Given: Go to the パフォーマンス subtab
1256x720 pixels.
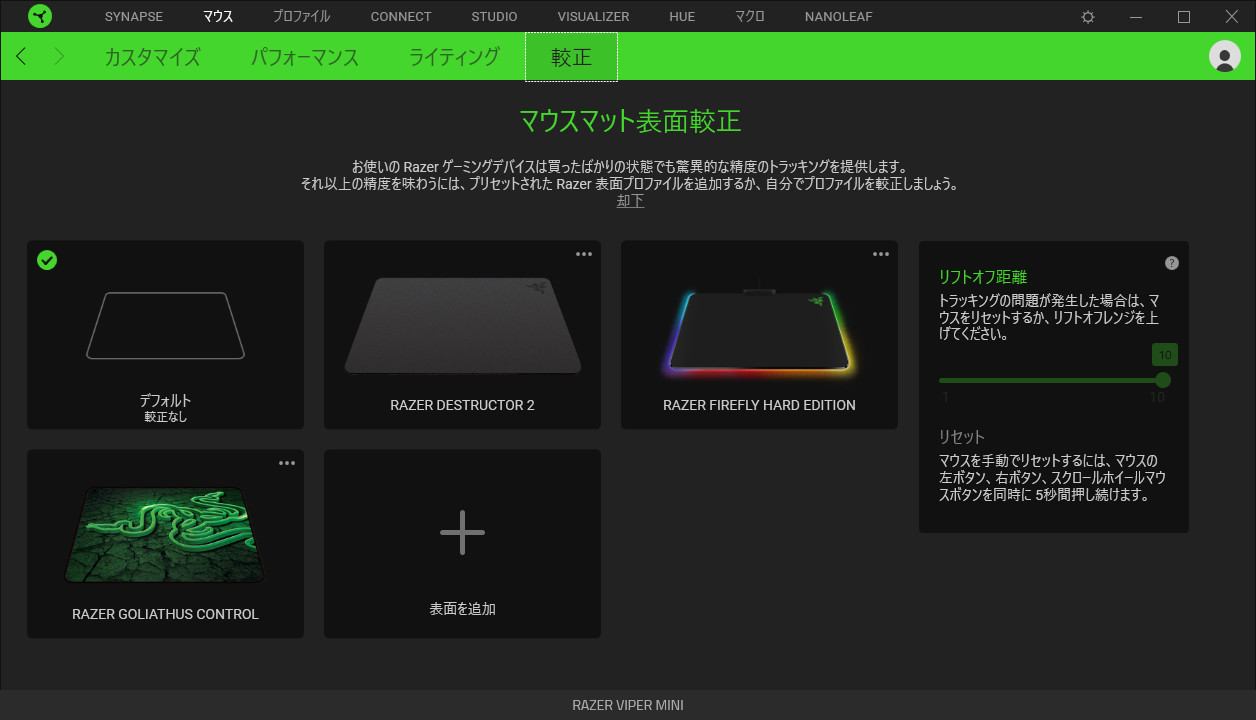Looking at the screenshot, I should [305, 57].
